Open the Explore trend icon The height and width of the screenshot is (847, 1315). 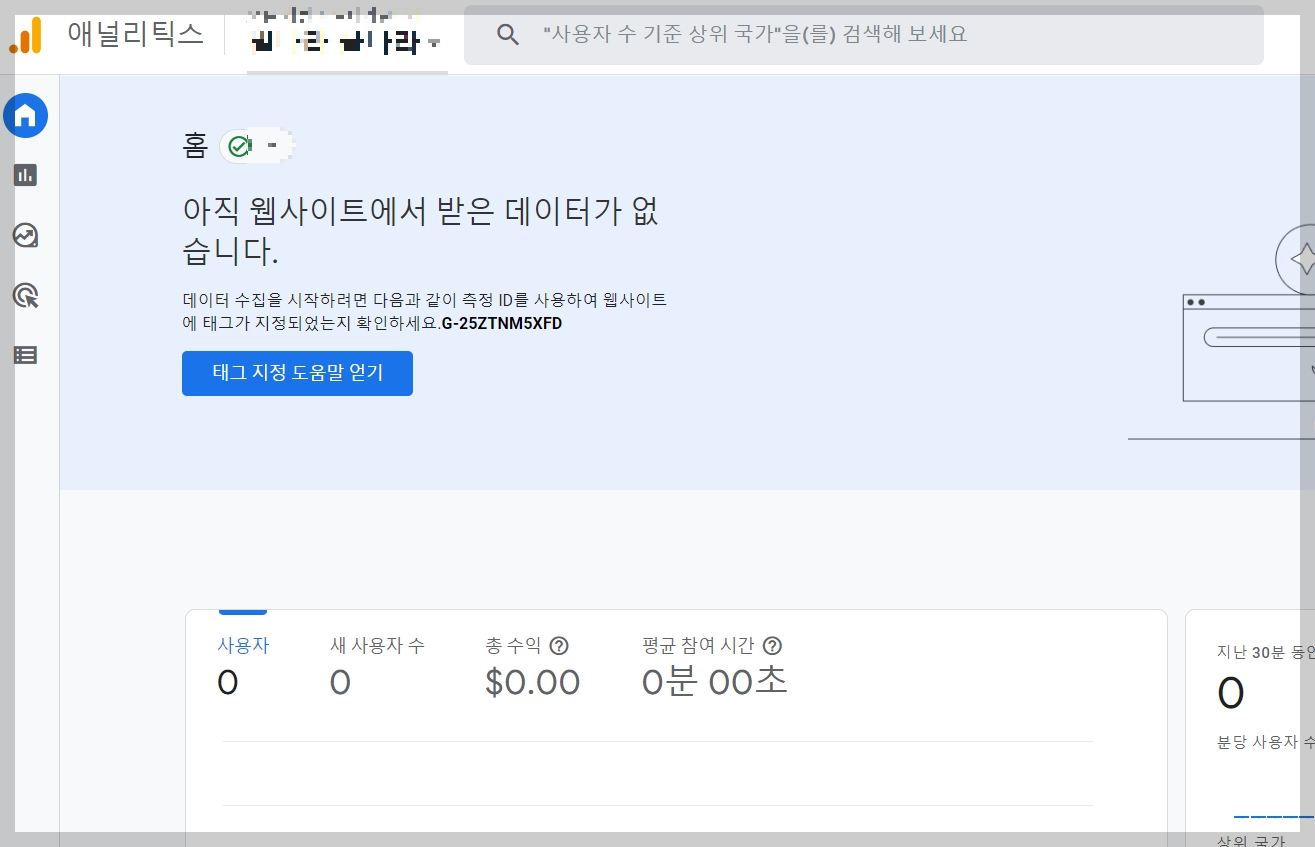(x=25, y=235)
